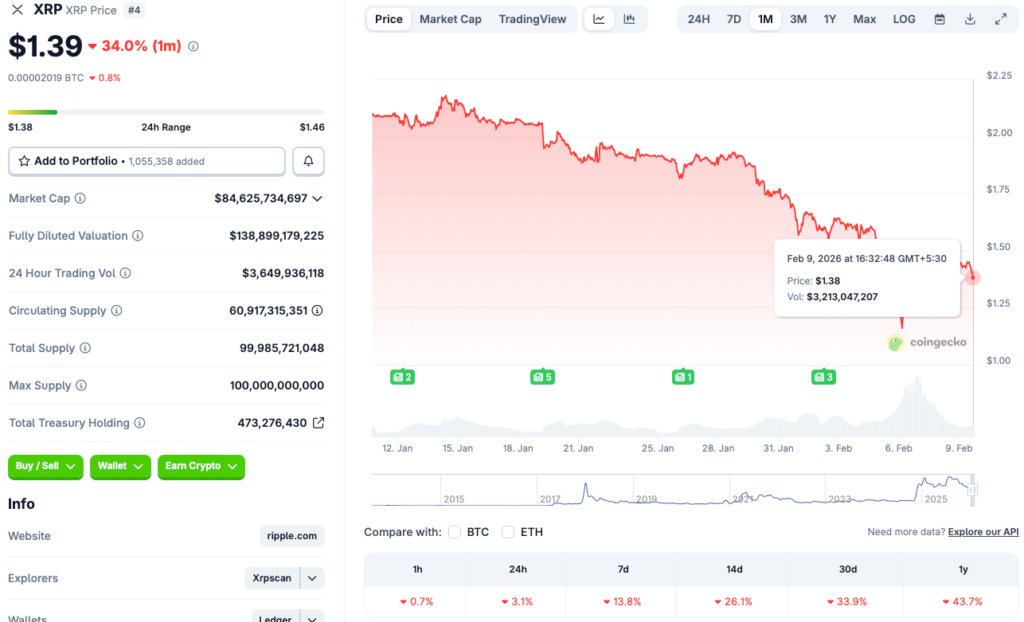Download the chart data using the download icon
Screen dimensions: 1024x622
pos(969,18)
